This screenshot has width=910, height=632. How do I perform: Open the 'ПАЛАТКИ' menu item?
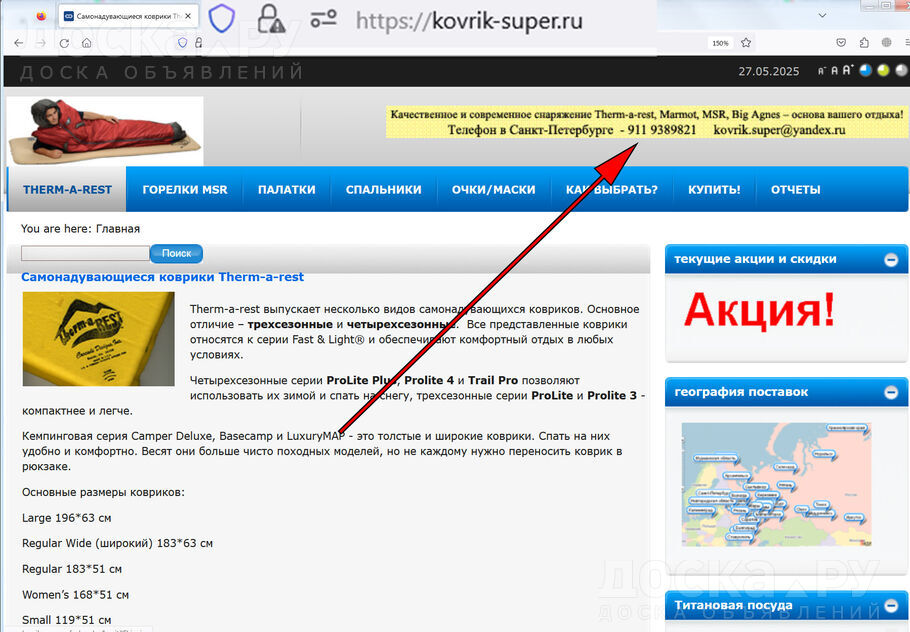pyautogui.click(x=286, y=190)
